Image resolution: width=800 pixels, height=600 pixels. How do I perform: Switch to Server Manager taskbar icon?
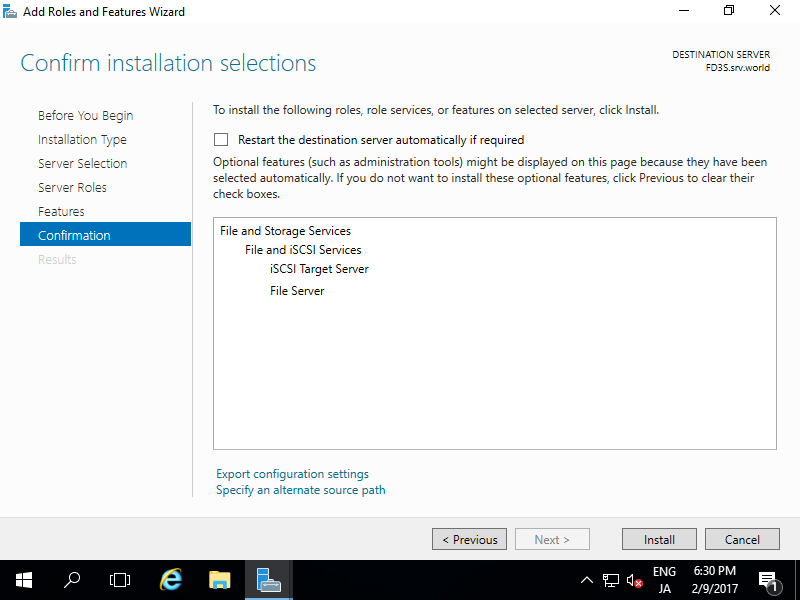pyautogui.click(x=268, y=580)
